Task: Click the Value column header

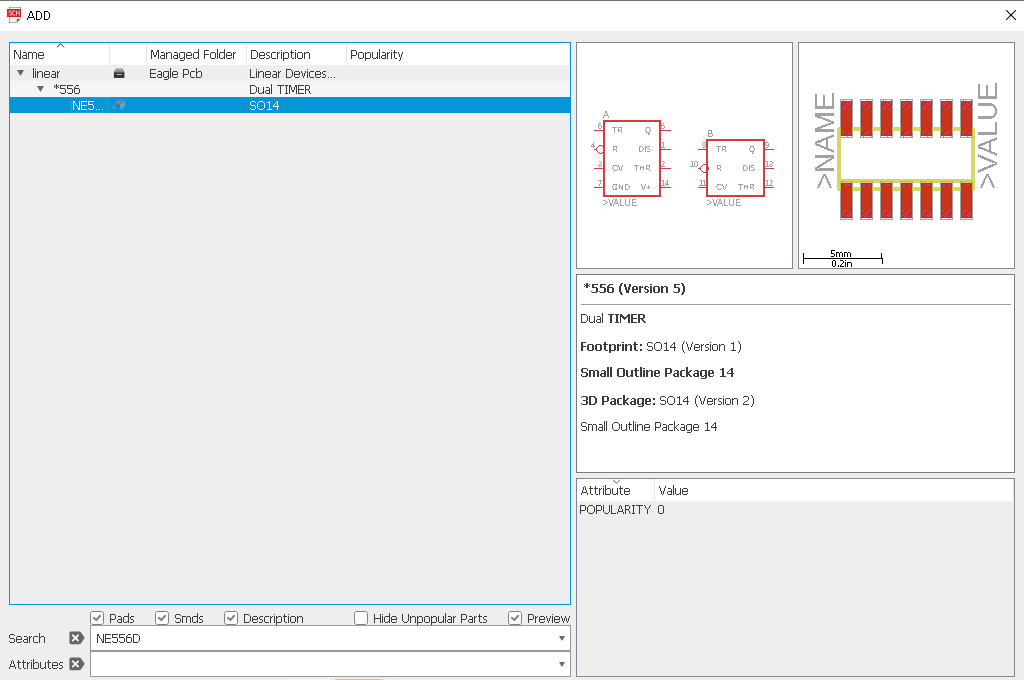Action: [833, 490]
